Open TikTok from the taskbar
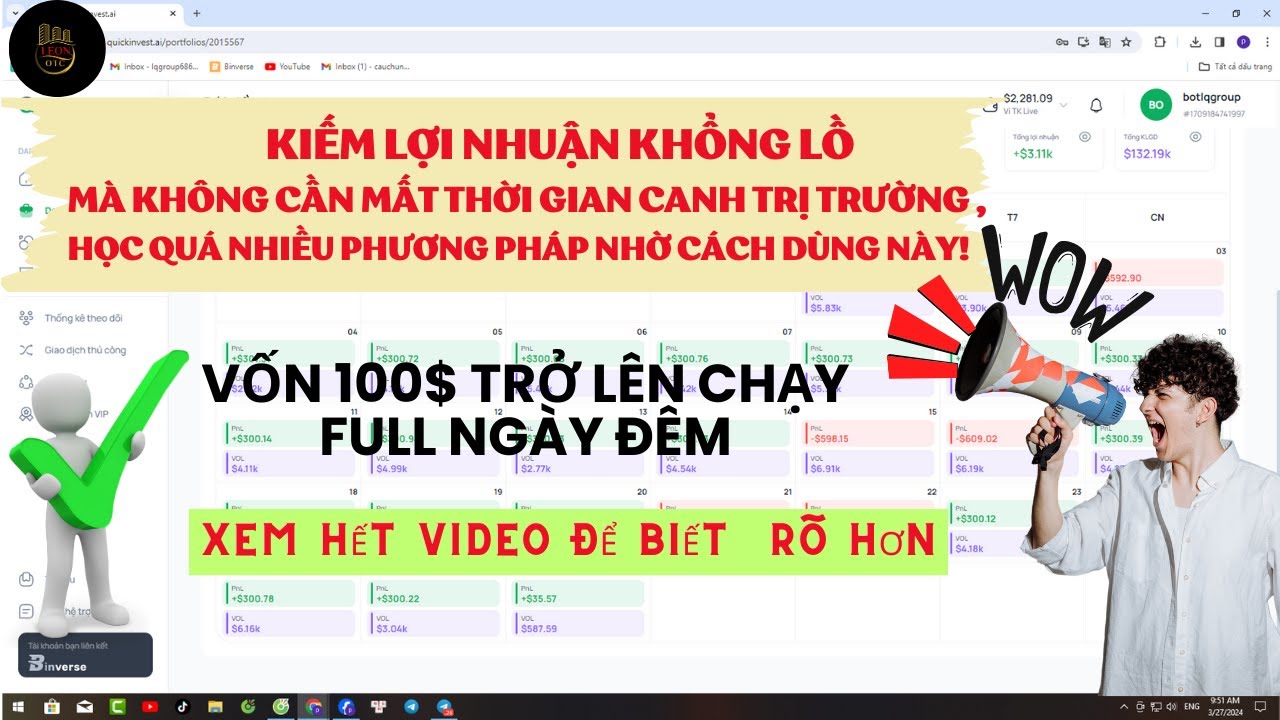Image resolution: width=1280 pixels, height=720 pixels. [x=183, y=707]
